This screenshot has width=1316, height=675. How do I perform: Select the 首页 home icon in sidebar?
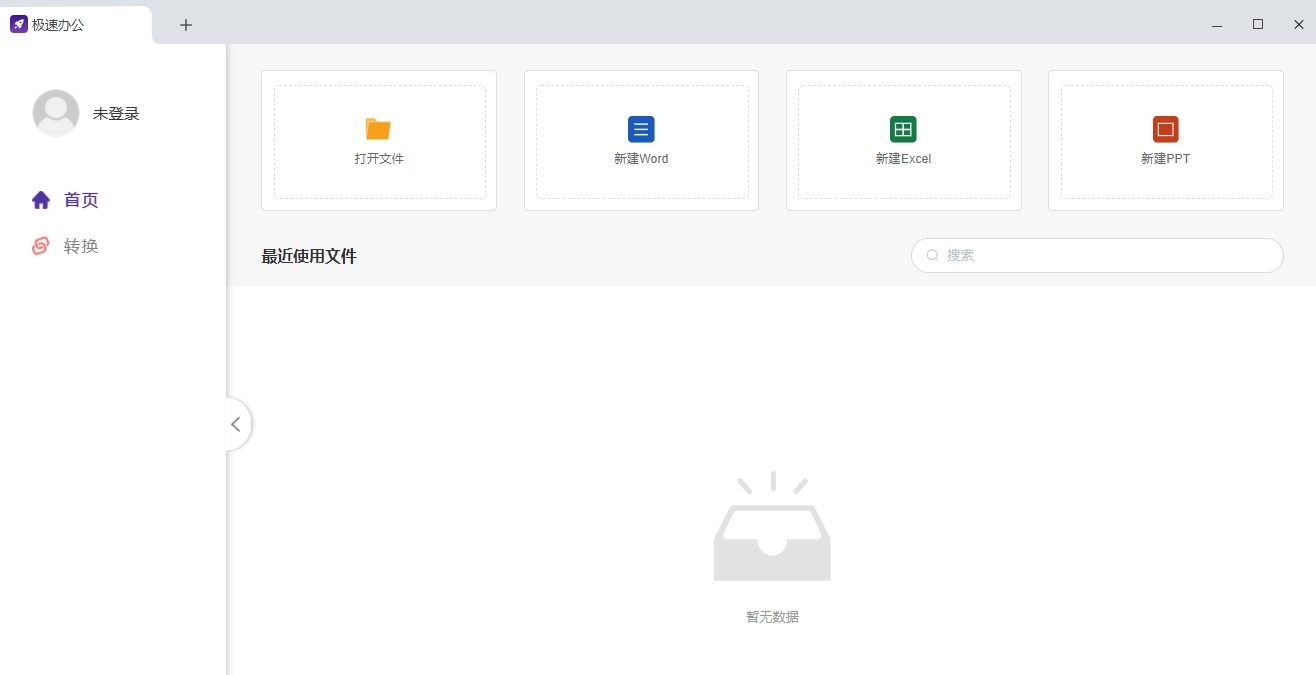[x=40, y=199]
